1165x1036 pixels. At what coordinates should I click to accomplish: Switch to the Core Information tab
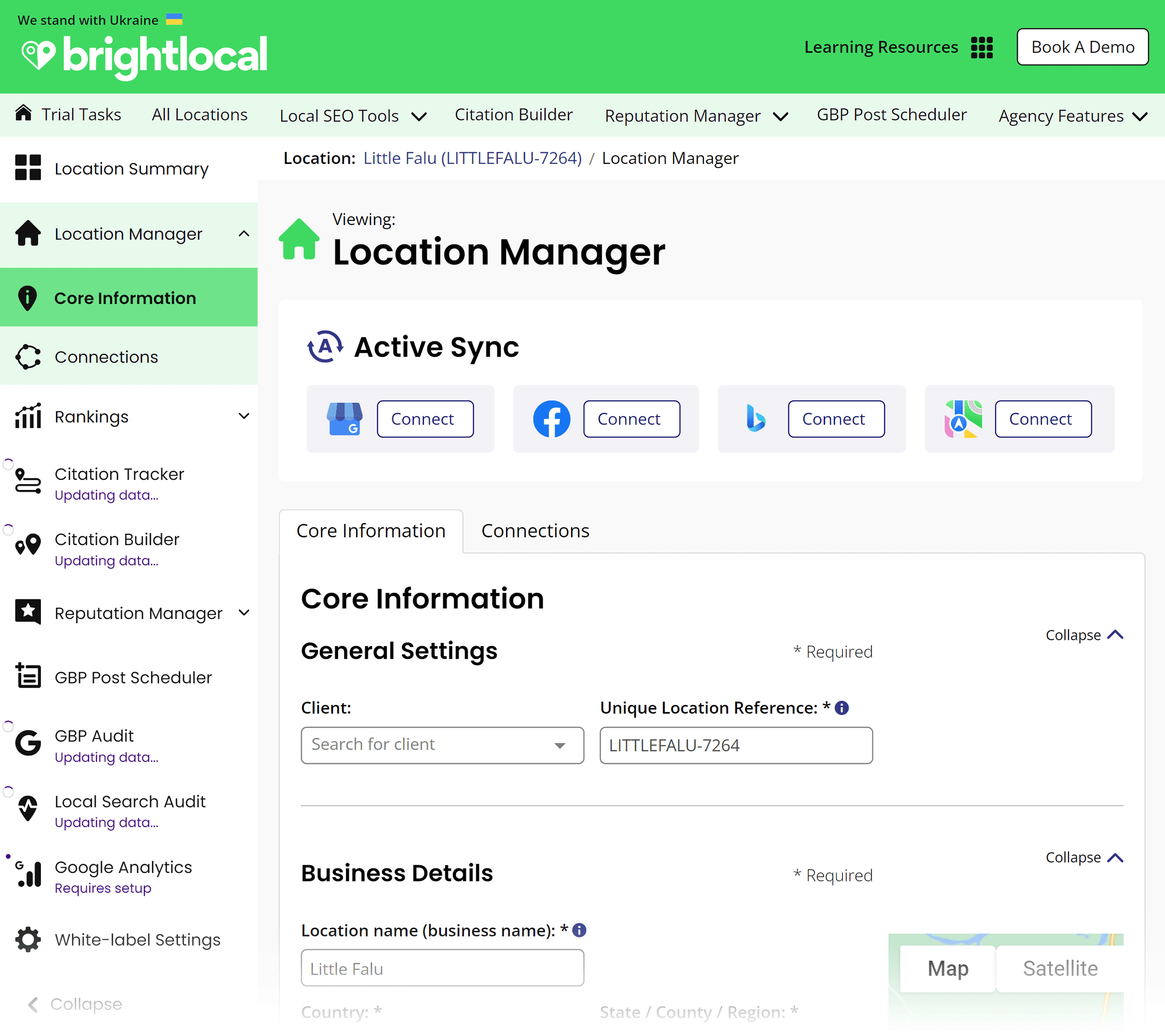pyautogui.click(x=371, y=531)
